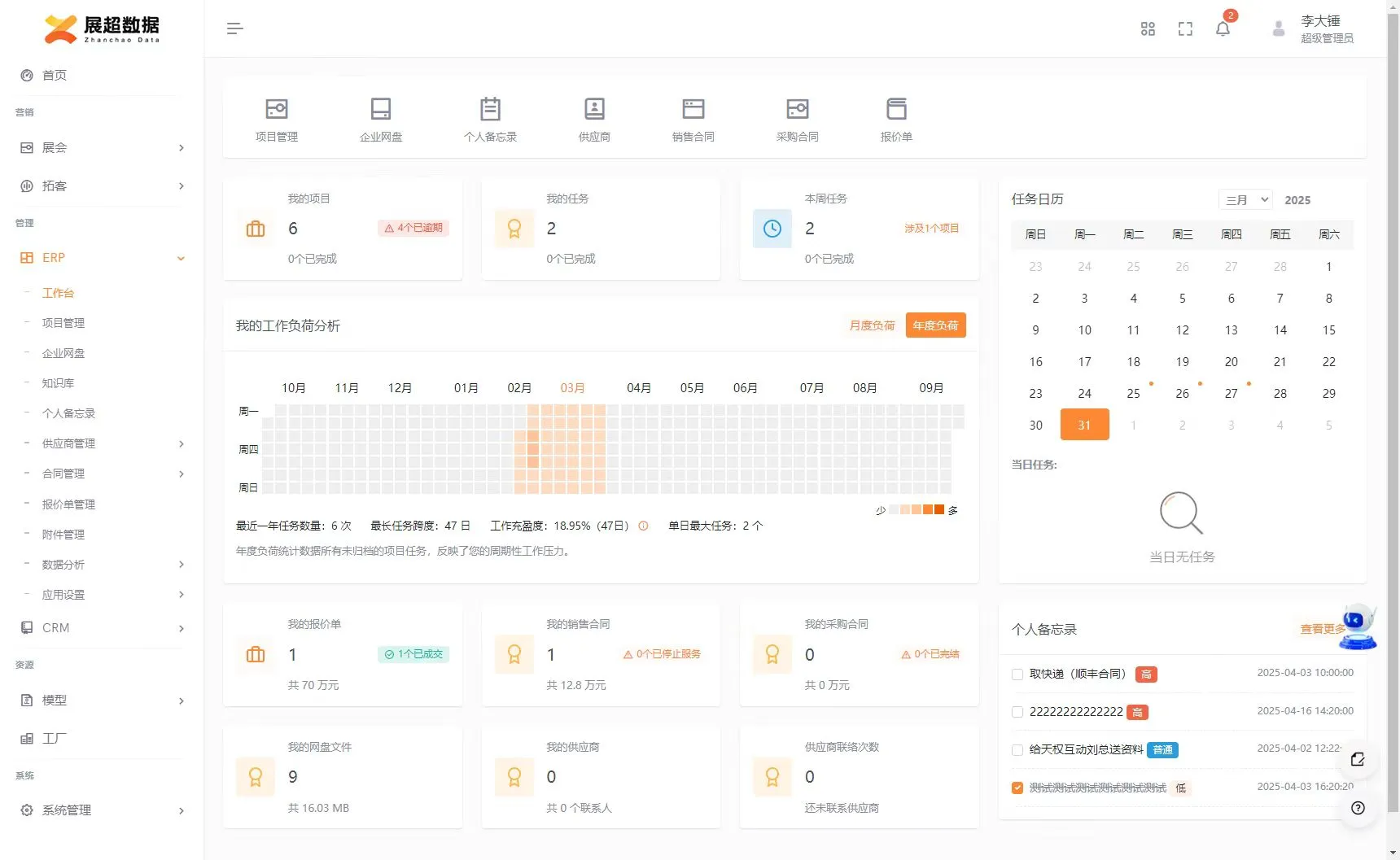This screenshot has width=1400, height=860.
Task: Open 报价单 shortcut icon
Action: point(896,109)
